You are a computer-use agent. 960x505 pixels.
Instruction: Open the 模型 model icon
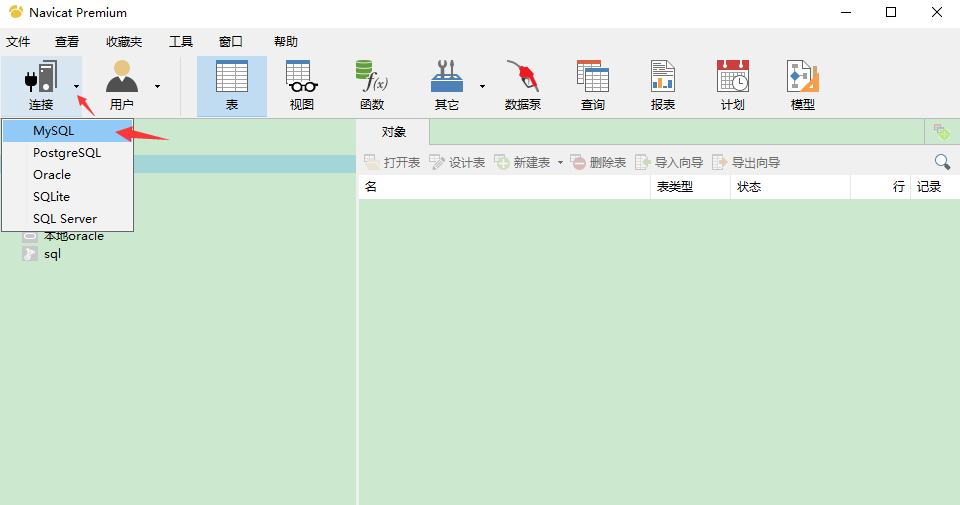click(803, 77)
